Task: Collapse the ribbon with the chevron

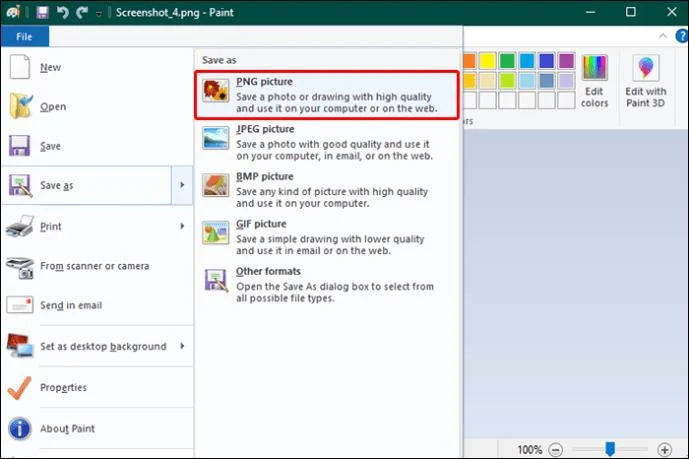Action: coord(663,36)
